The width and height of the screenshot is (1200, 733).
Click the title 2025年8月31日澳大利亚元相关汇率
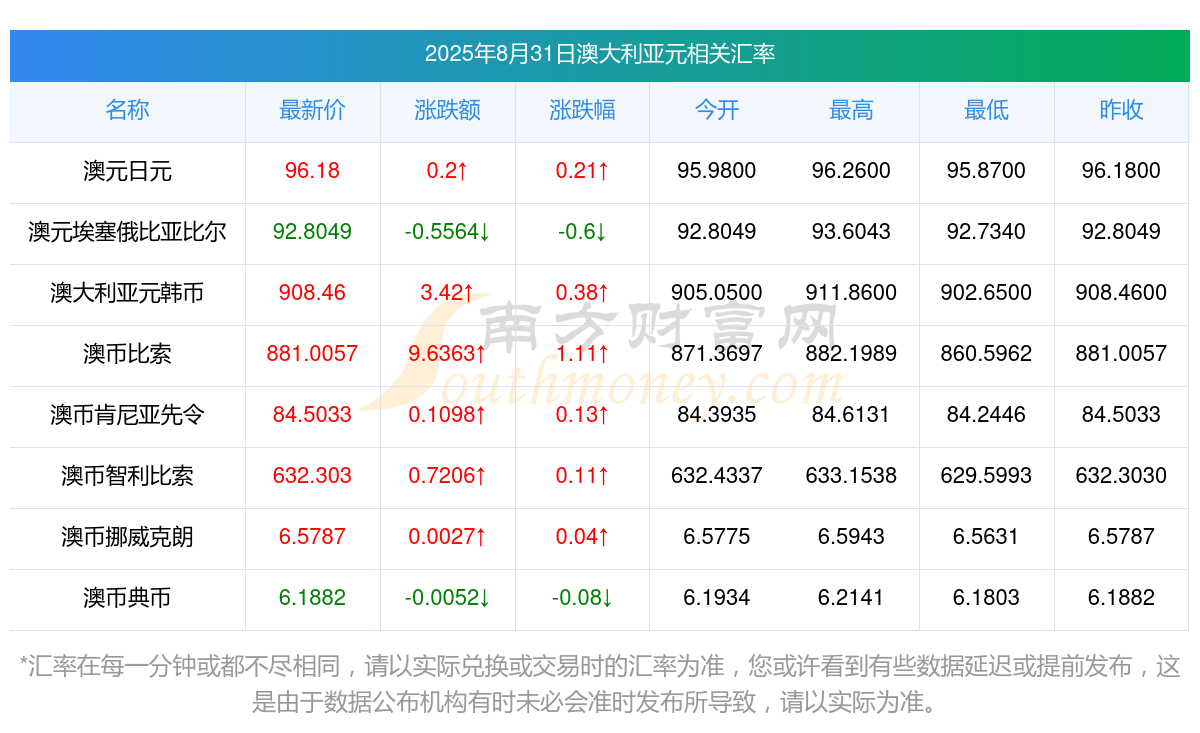point(600,54)
